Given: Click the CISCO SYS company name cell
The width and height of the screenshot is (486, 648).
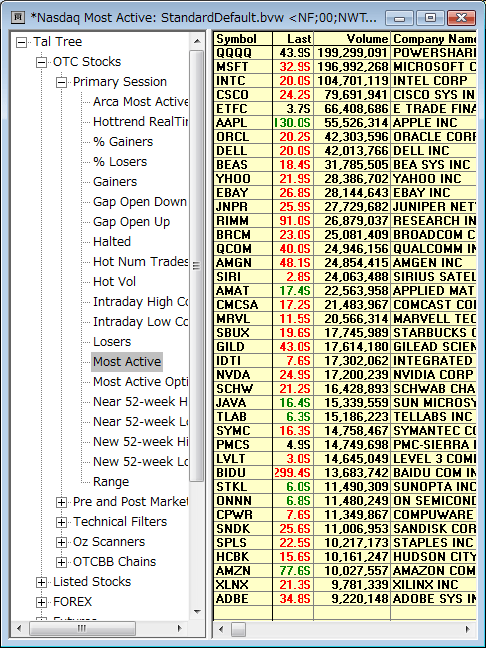Looking at the screenshot, I should point(434,95).
